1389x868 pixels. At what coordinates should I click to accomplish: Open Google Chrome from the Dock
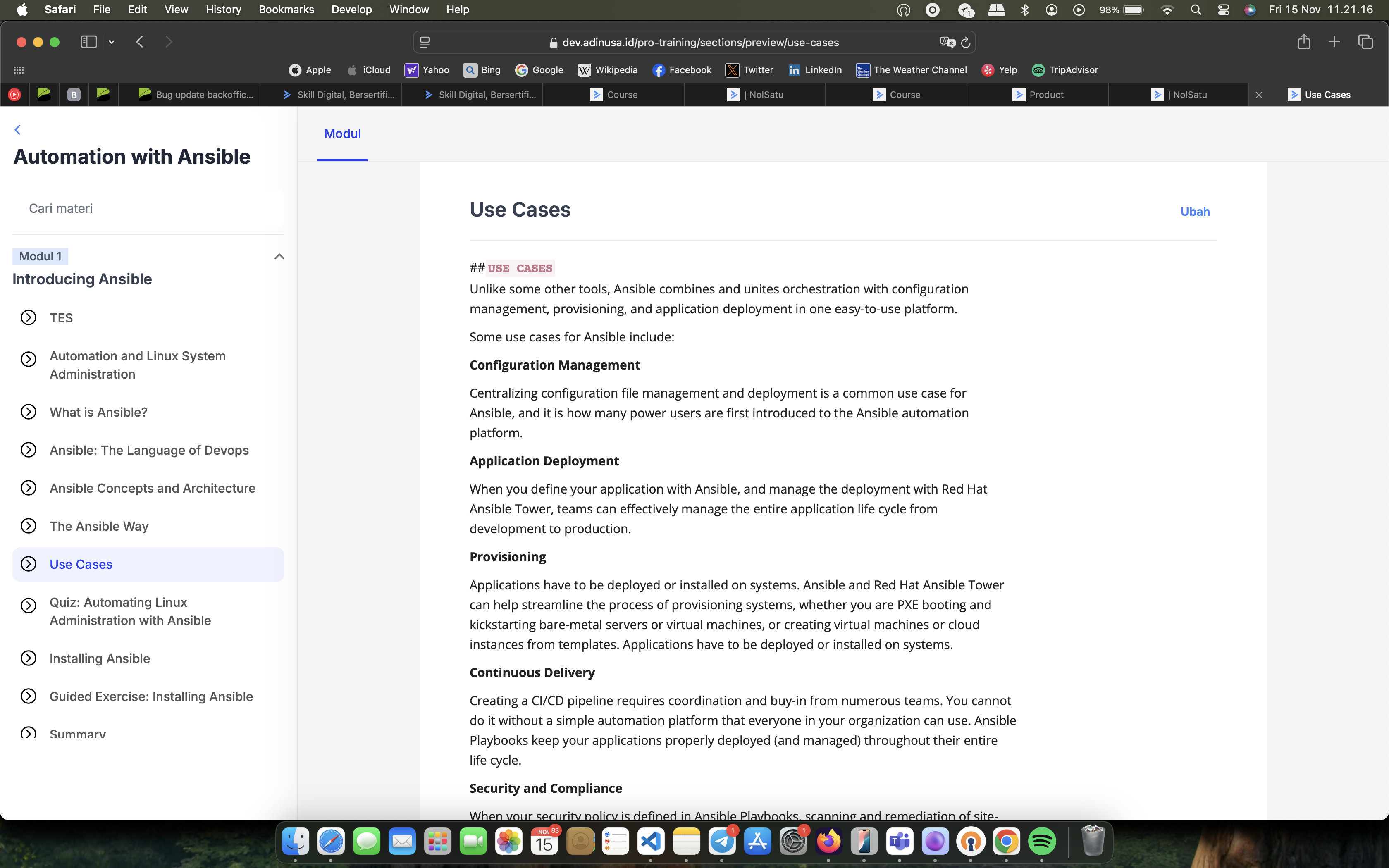pyautogui.click(x=1006, y=842)
